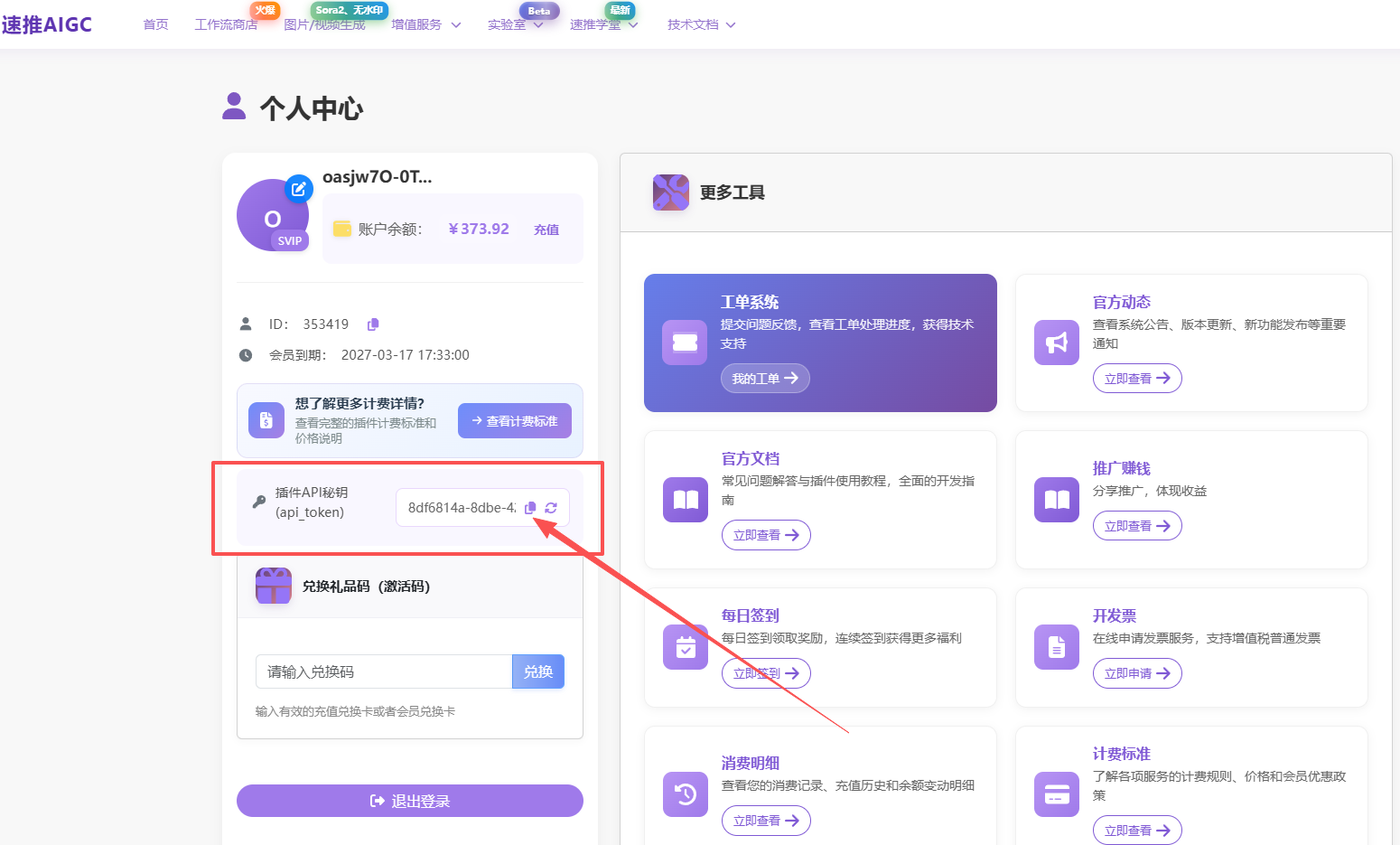Refresh the API token with refresh icon
The width and height of the screenshot is (1400, 845).
tap(551, 508)
